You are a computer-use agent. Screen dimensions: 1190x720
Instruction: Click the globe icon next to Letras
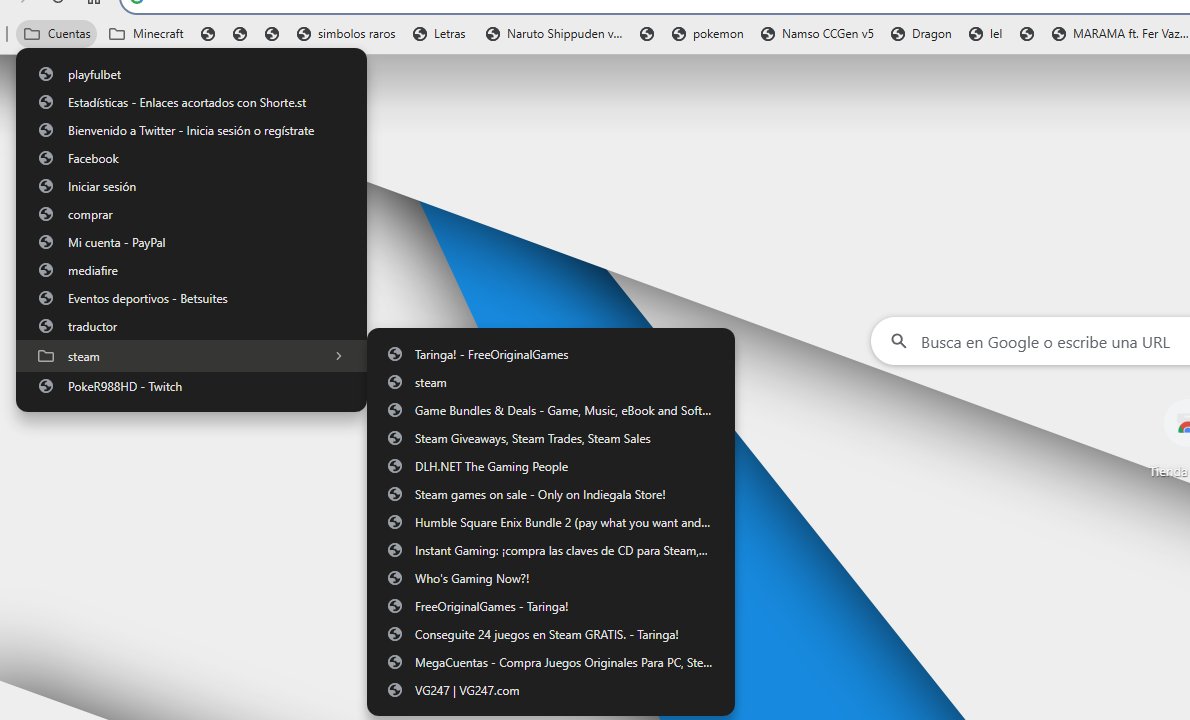click(x=420, y=34)
